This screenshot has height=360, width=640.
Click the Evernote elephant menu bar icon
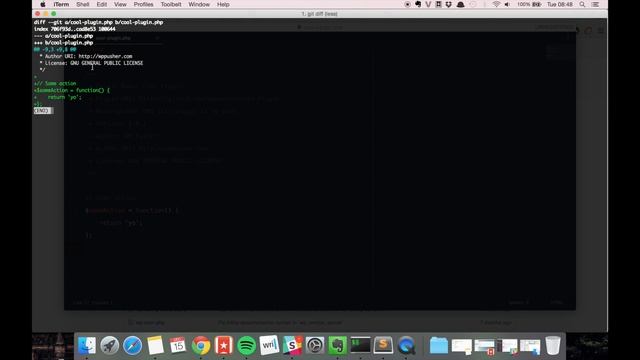pos(418,4)
